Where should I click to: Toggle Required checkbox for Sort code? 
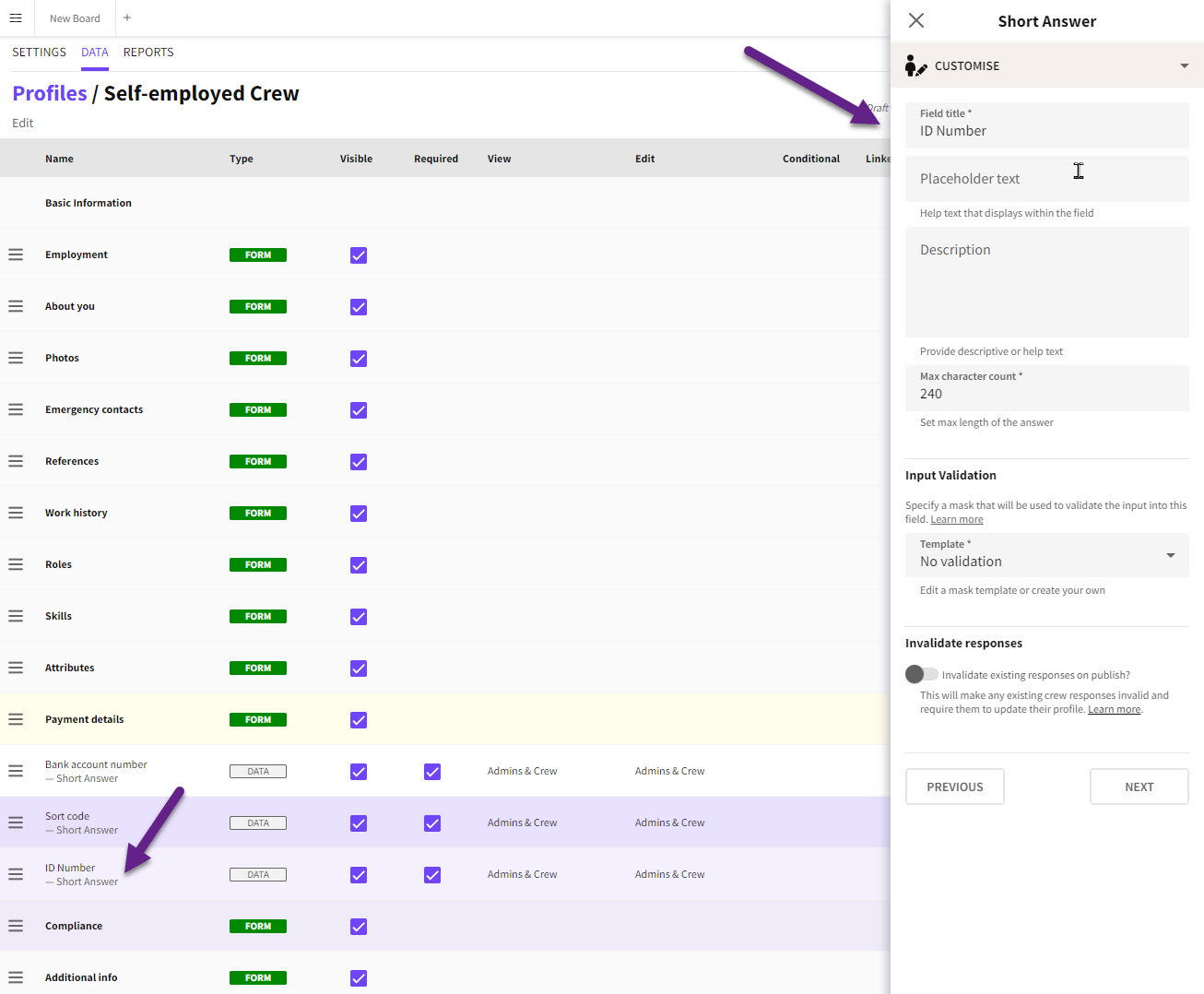coord(432,823)
